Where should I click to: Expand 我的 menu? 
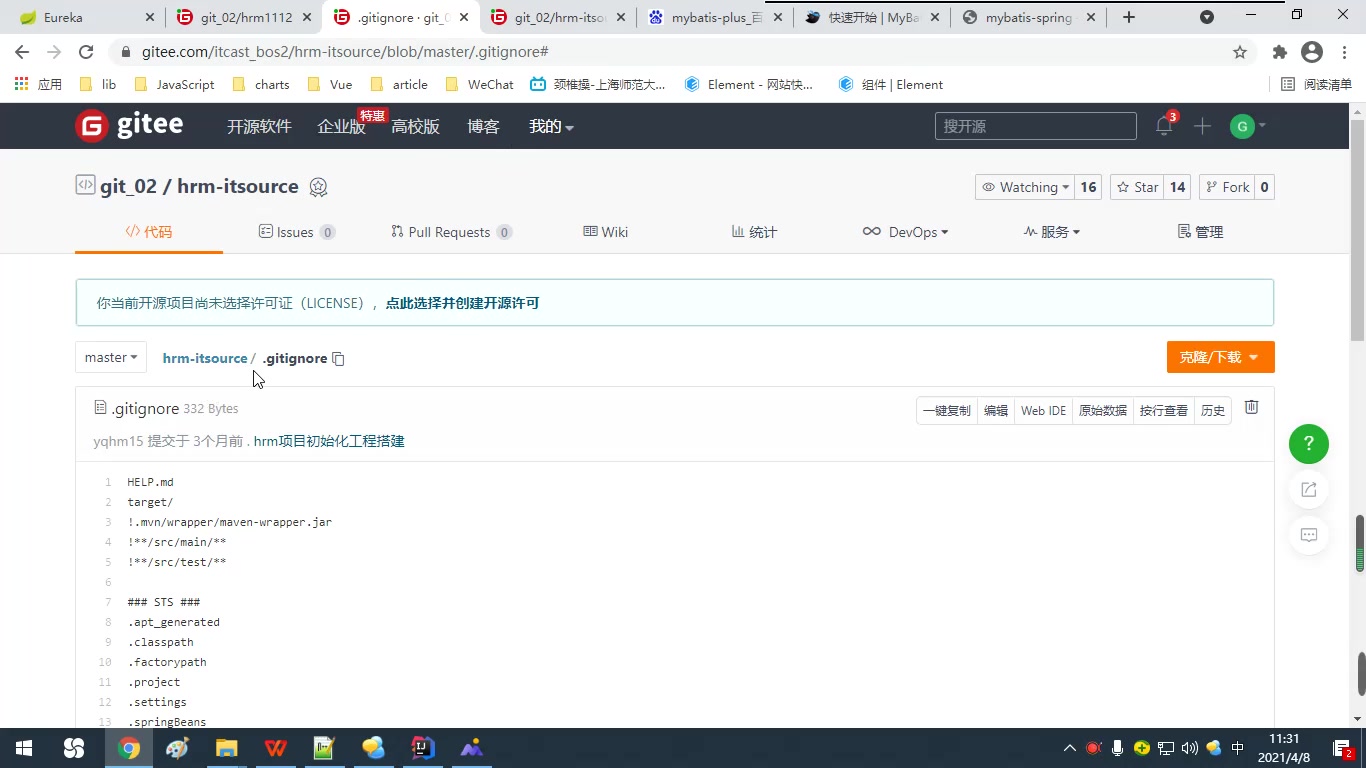pyautogui.click(x=551, y=127)
